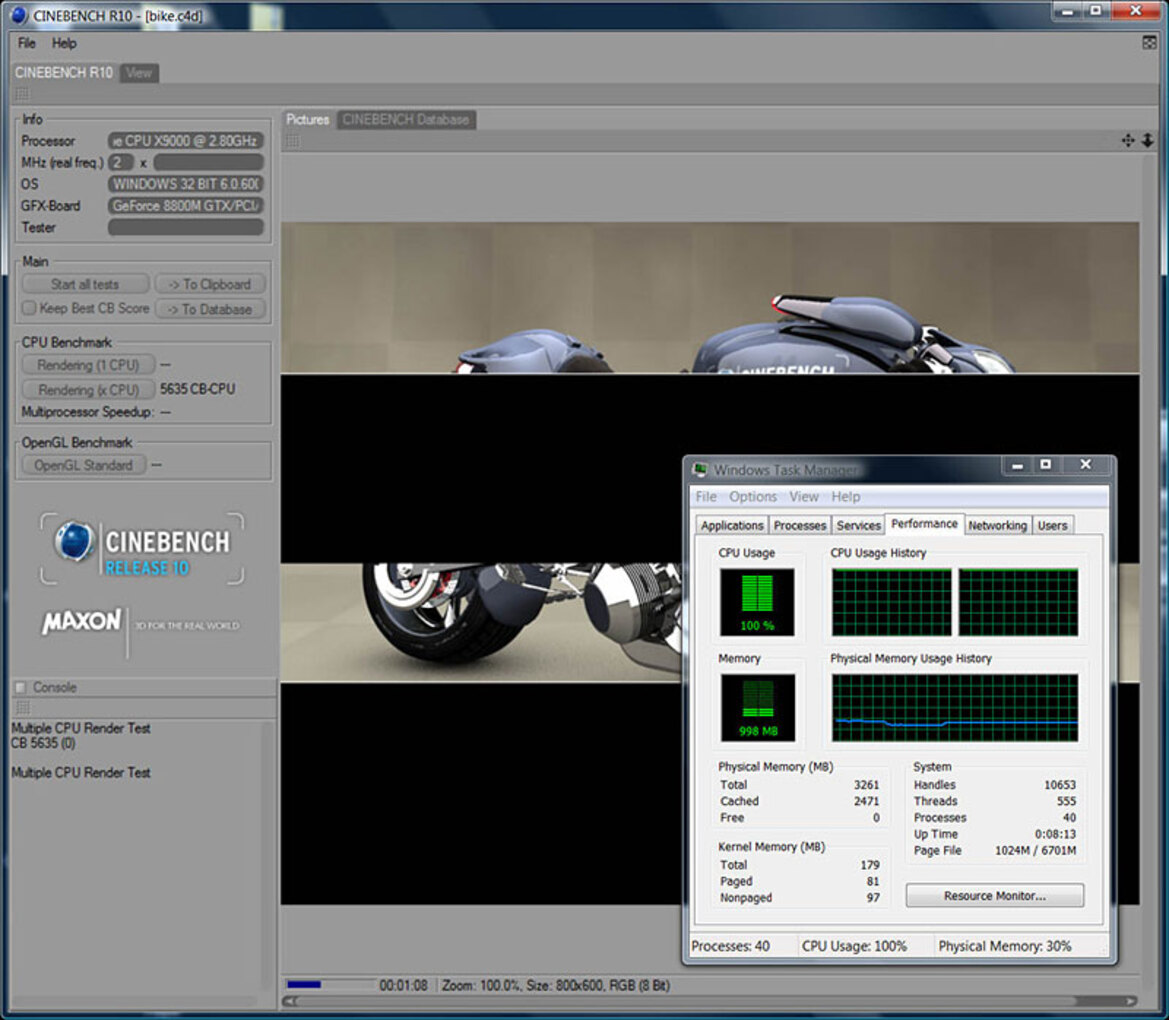Click the empty Tester input field
Image resolution: width=1169 pixels, height=1020 pixels.
(185, 227)
